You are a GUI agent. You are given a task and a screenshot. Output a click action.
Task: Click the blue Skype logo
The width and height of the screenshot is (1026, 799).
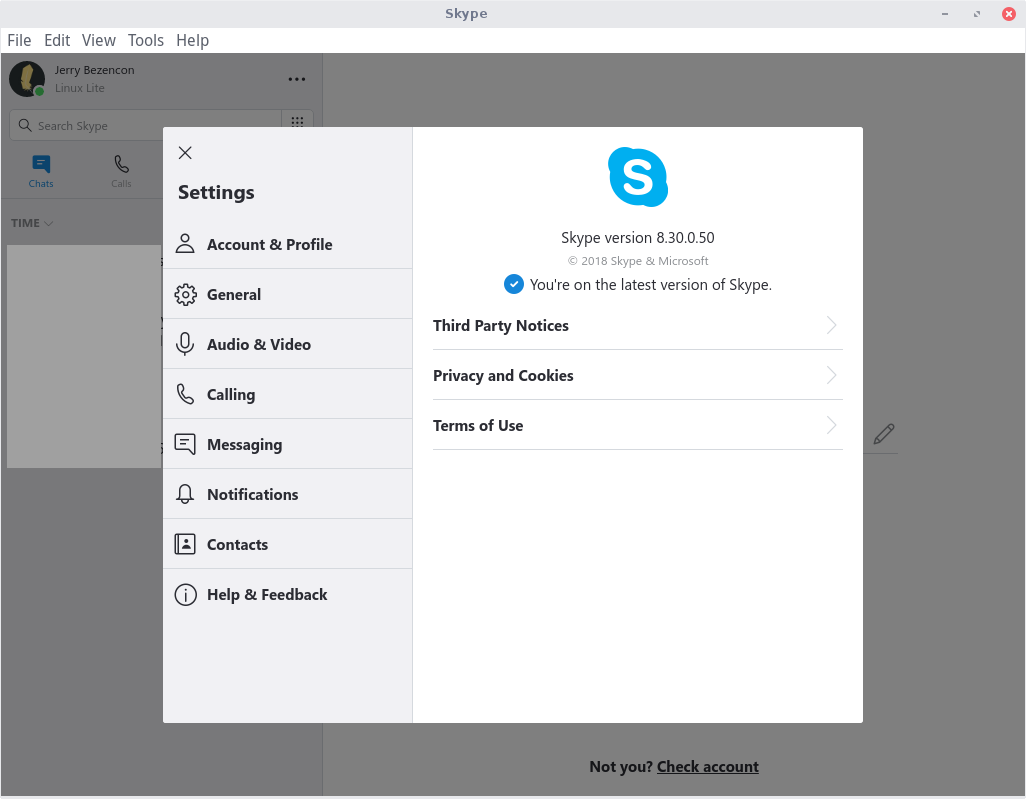638,177
